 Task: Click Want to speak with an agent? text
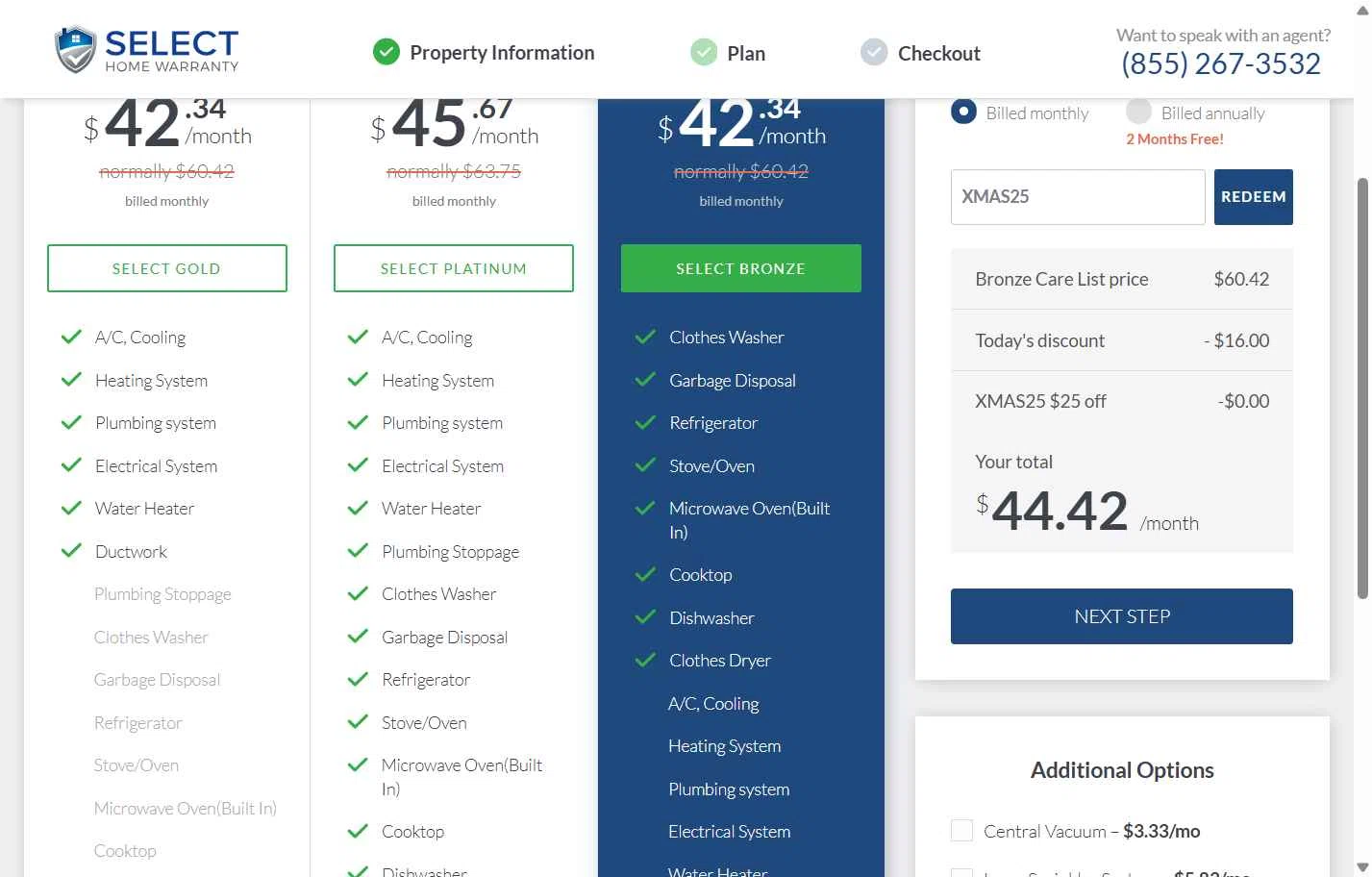(x=1223, y=36)
